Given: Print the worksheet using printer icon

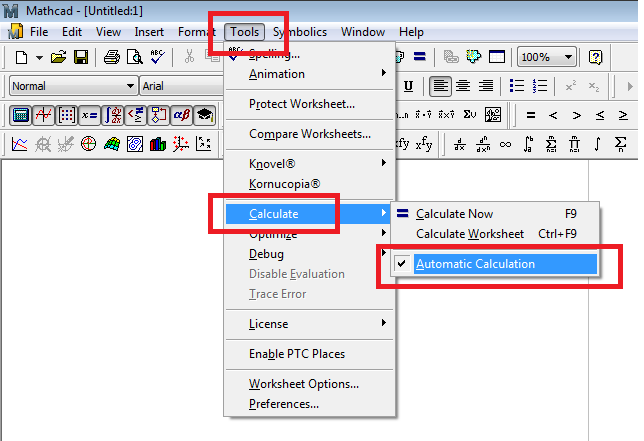Looking at the screenshot, I should 112,57.
